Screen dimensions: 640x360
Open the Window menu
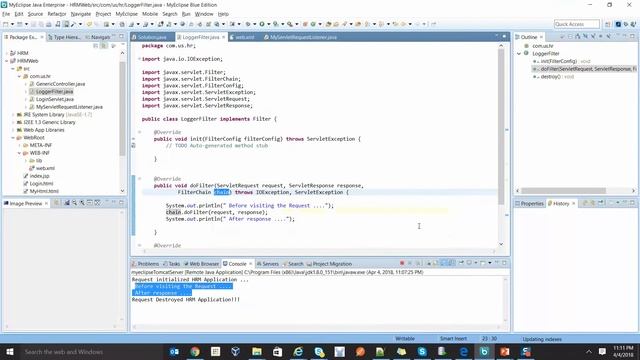click(x=204, y=14)
